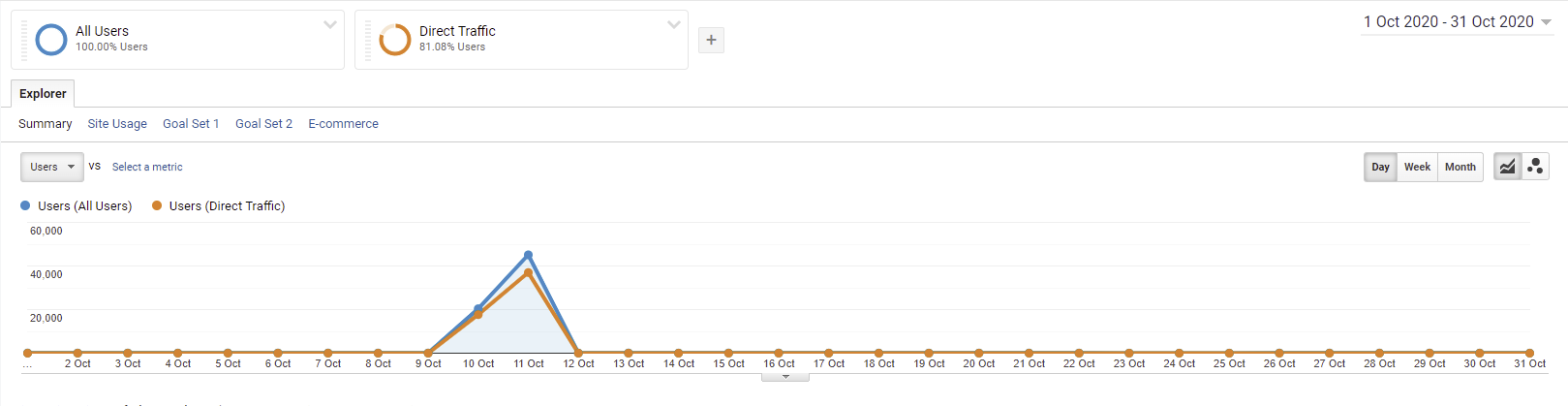Image resolution: width=1568 pixels, height=406 pixels.
Task: Switch to line chart view icon
Action: [1507, 167]
